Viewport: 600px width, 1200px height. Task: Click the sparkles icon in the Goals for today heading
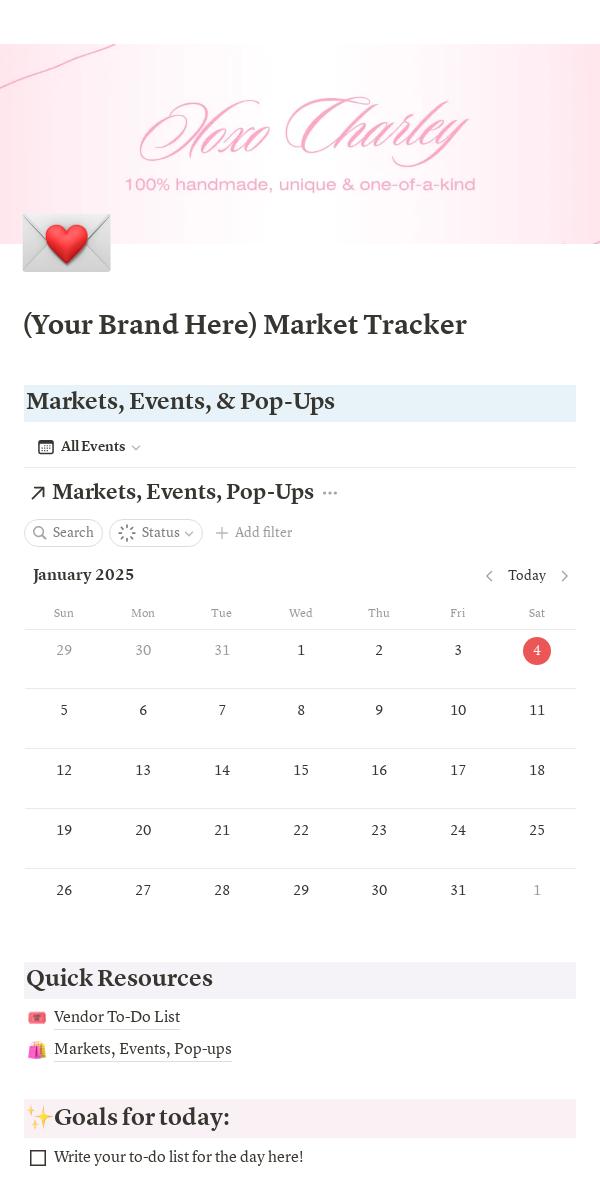(38, 1117)
